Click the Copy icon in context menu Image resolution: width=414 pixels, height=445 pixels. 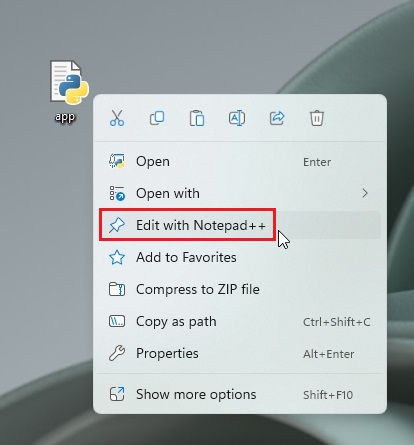click(157, 118)
